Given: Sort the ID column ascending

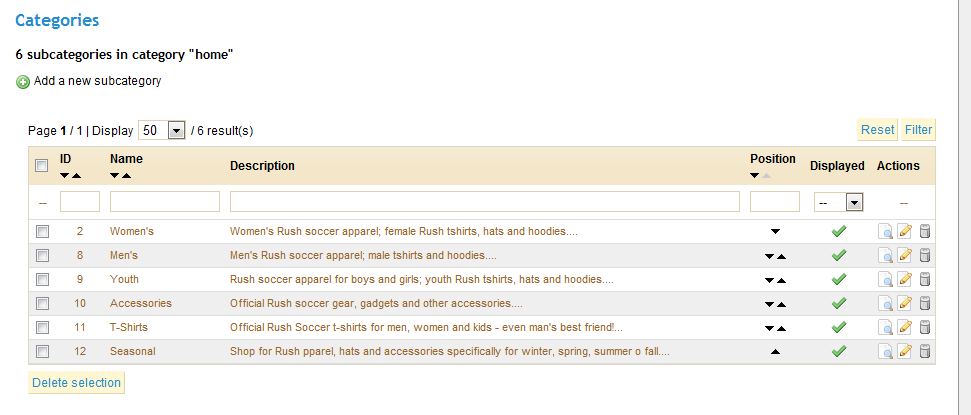Looking at the screenshot, I should point(76,176).
